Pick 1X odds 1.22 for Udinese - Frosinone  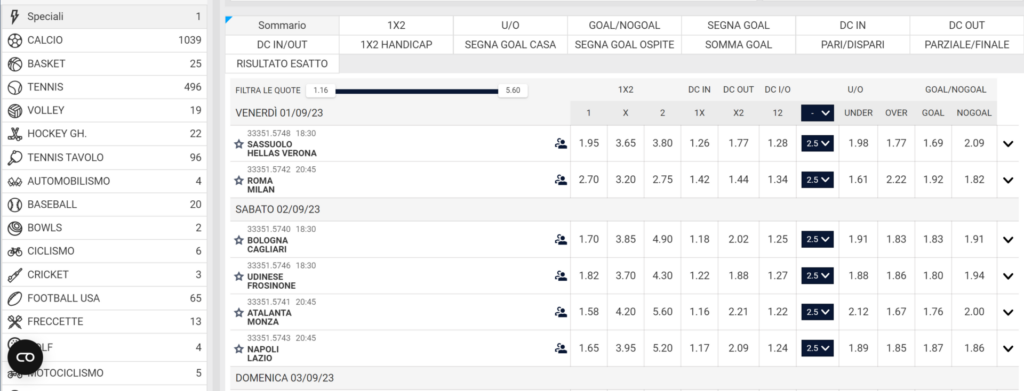pos(699,275)
